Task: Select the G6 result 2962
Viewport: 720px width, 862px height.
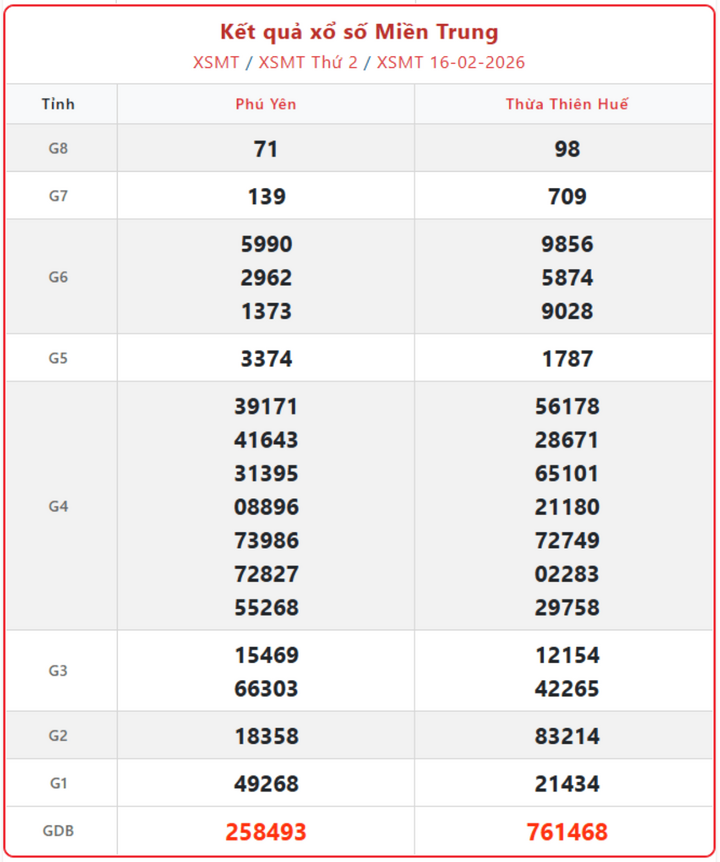Action: [x=266, y=278]
